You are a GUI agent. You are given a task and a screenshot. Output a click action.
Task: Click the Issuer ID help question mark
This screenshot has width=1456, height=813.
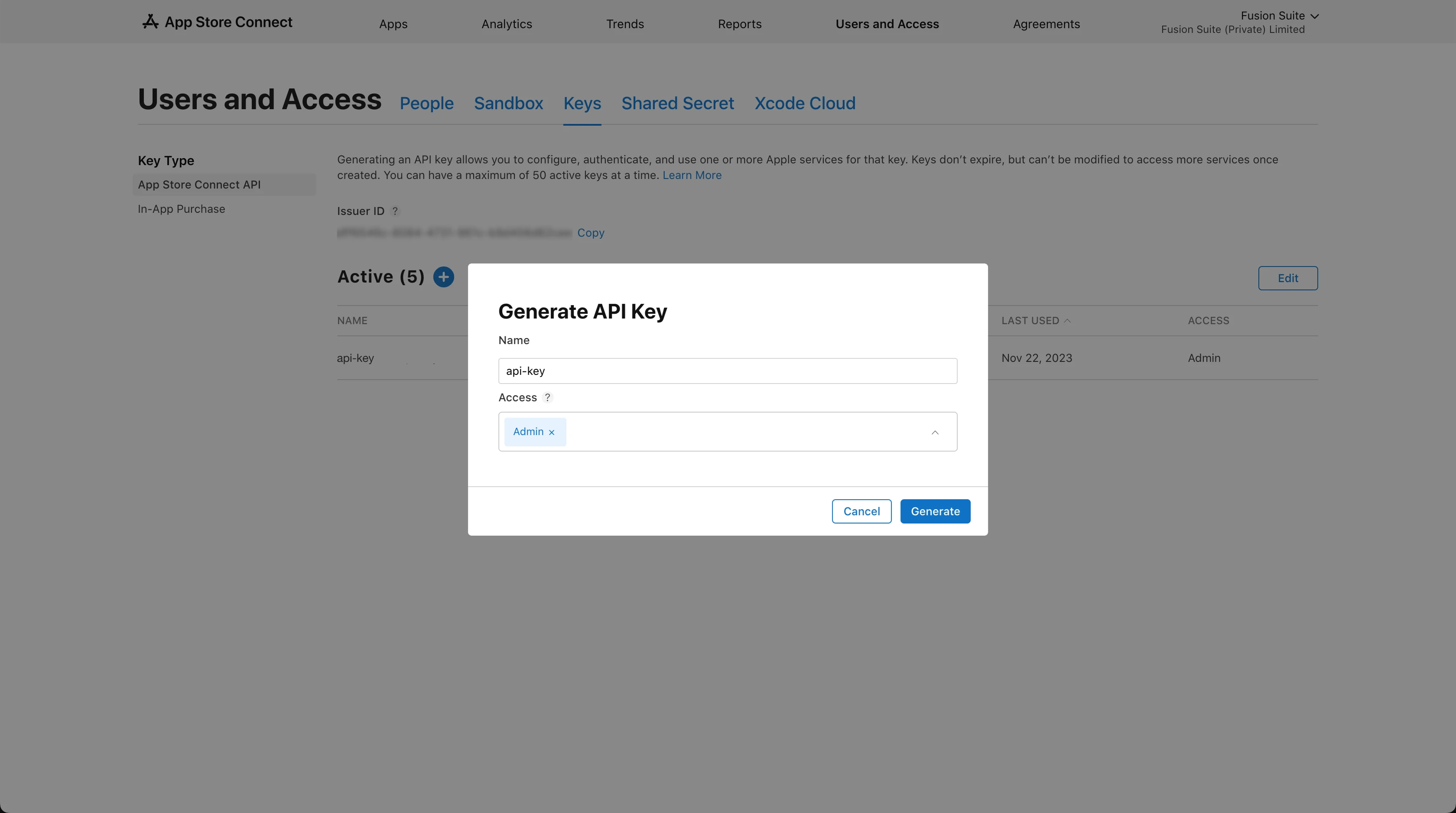tap(395, 211)
